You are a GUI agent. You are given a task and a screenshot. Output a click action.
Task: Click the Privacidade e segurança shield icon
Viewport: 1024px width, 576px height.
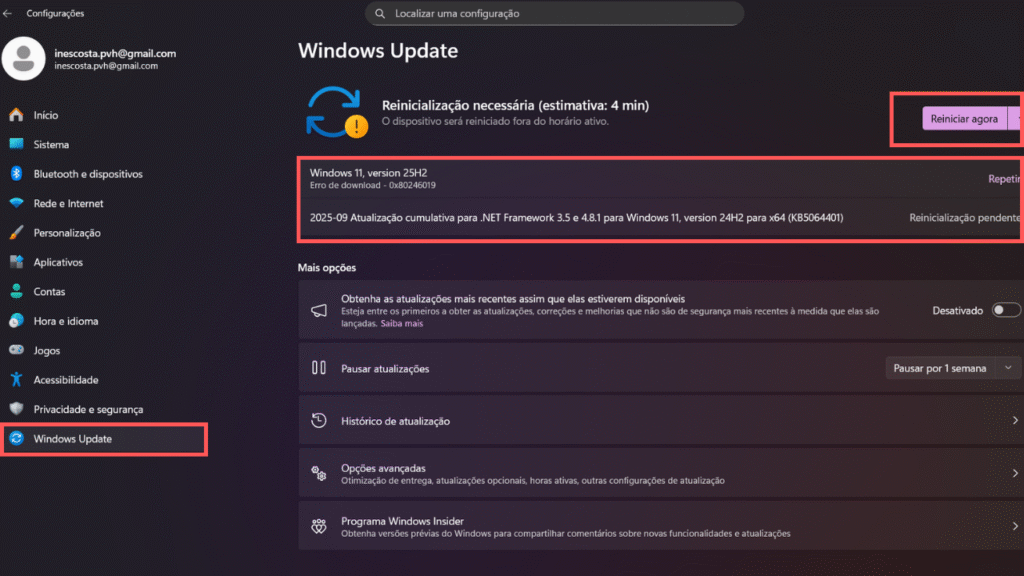pos(16,409)
